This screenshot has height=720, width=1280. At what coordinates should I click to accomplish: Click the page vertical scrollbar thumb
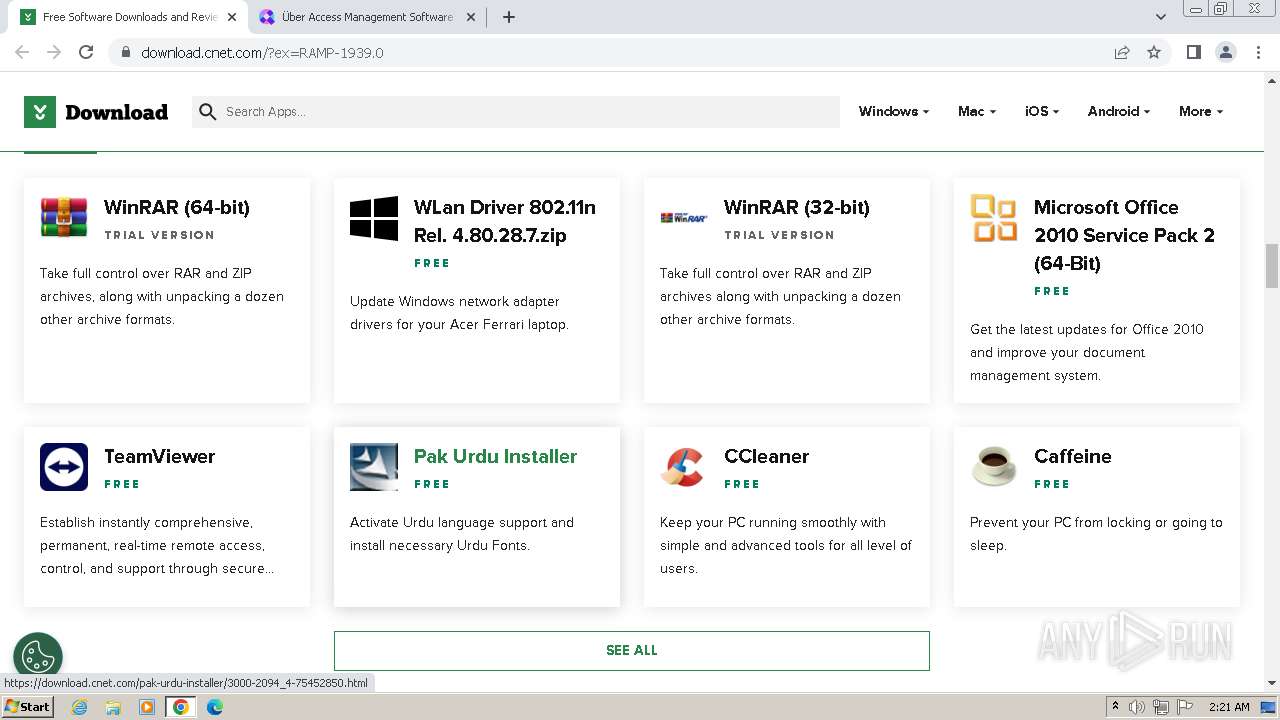pos(1272,265)
